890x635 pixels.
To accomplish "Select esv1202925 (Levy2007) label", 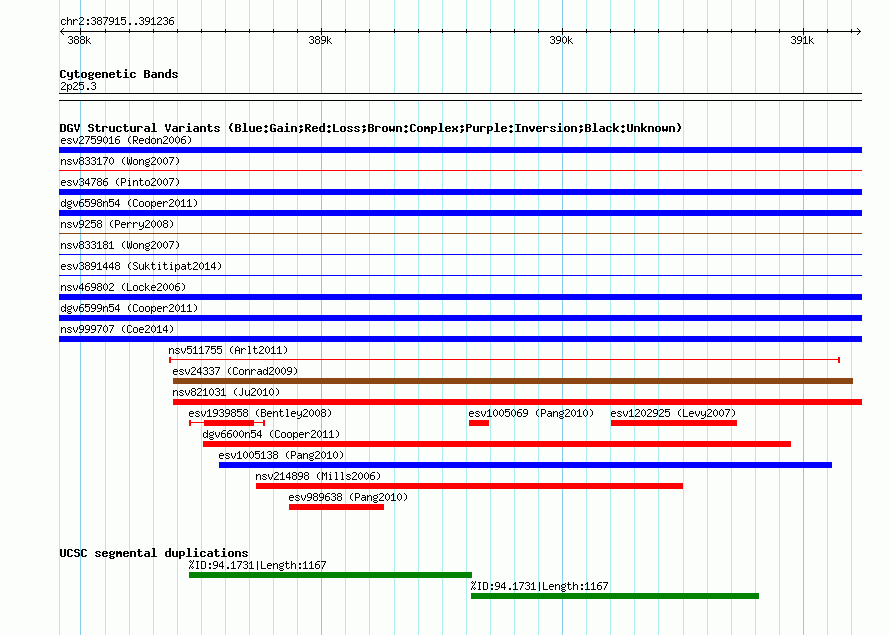I will point(673,413).
